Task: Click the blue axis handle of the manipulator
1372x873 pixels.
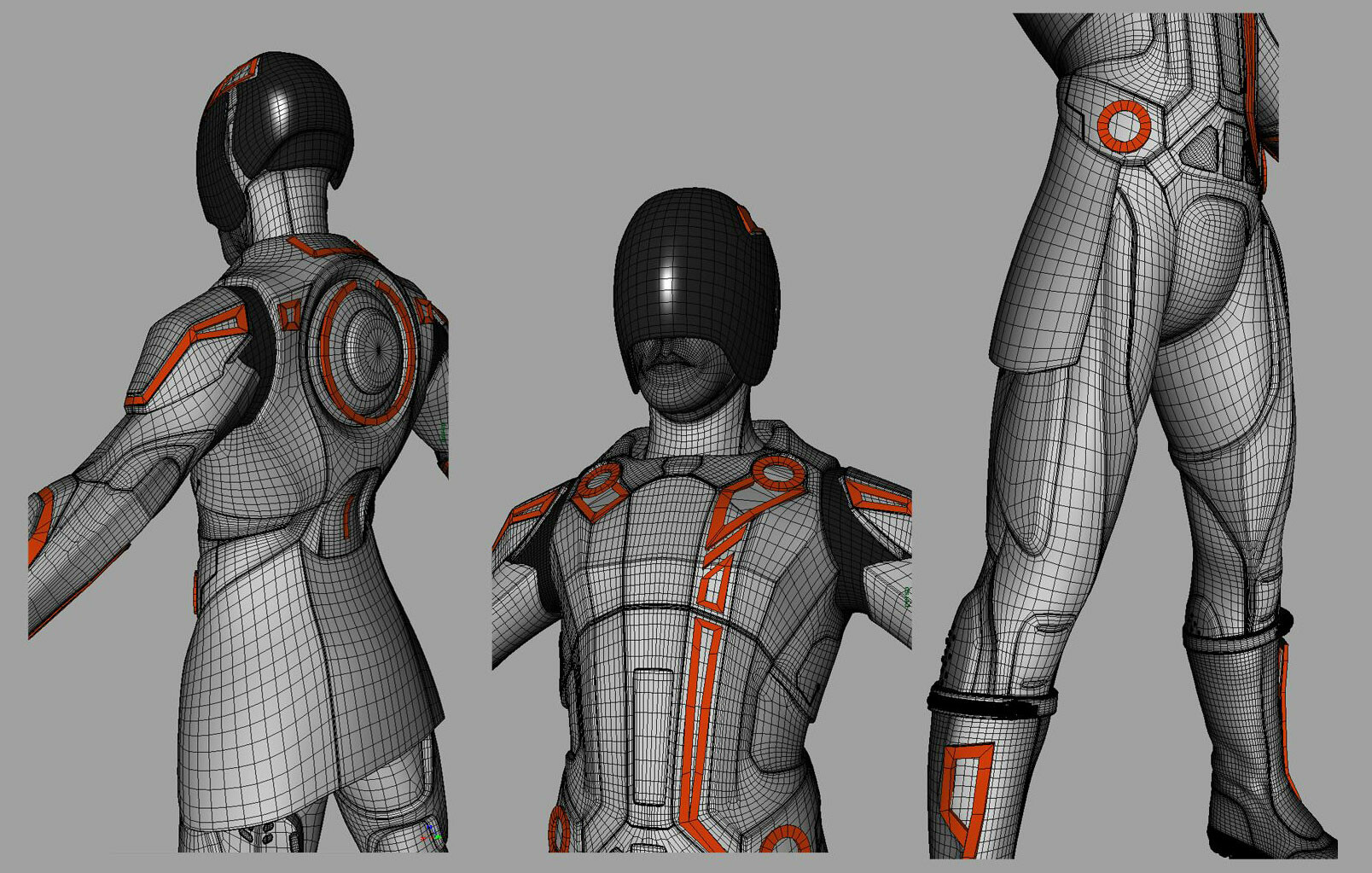Action: click(429, 827)
